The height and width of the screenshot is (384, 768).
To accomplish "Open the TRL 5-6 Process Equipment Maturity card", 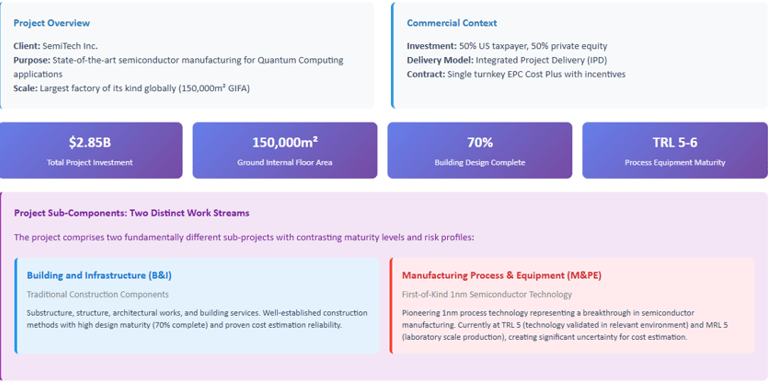I will tap(675, 150).
